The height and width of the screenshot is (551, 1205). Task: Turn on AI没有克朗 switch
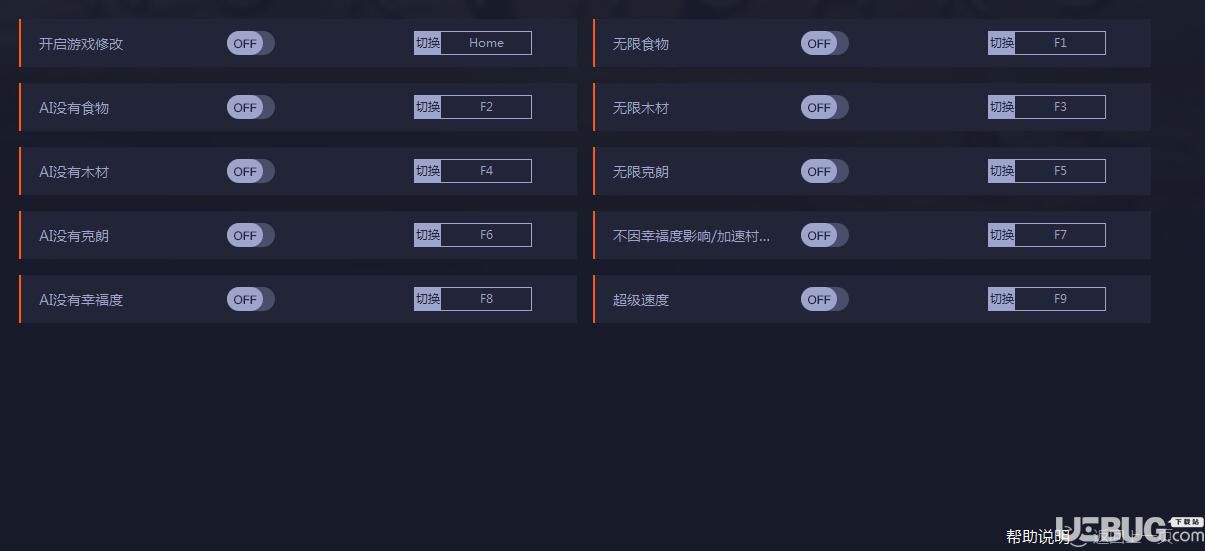click(x=250, y=235)
